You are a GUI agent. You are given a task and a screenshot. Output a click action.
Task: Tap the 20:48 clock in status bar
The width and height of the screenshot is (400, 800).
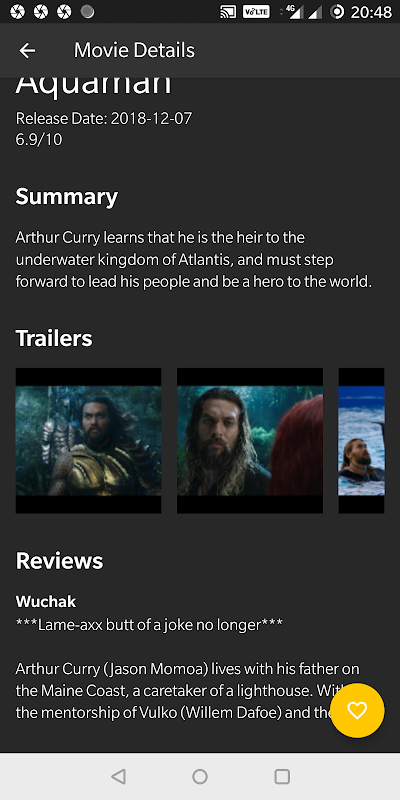371,12
